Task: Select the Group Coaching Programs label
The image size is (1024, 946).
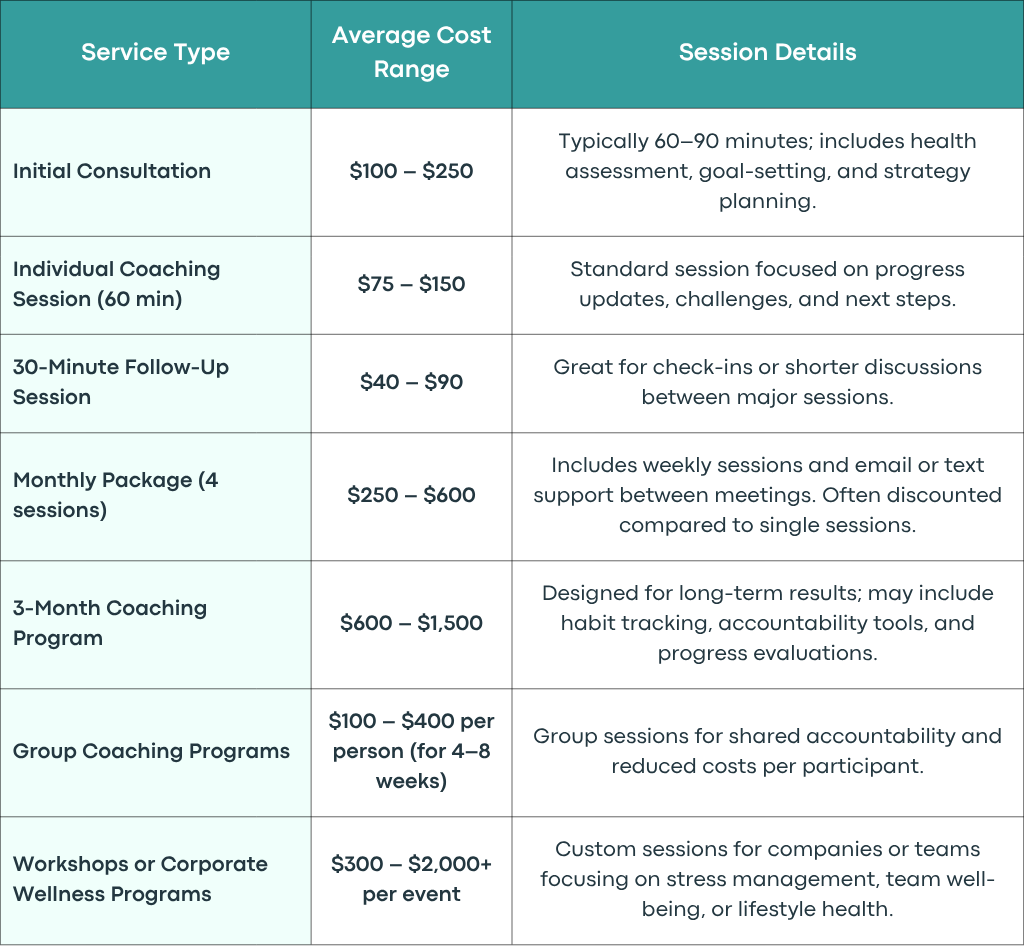Action: (x=151, y=751)
